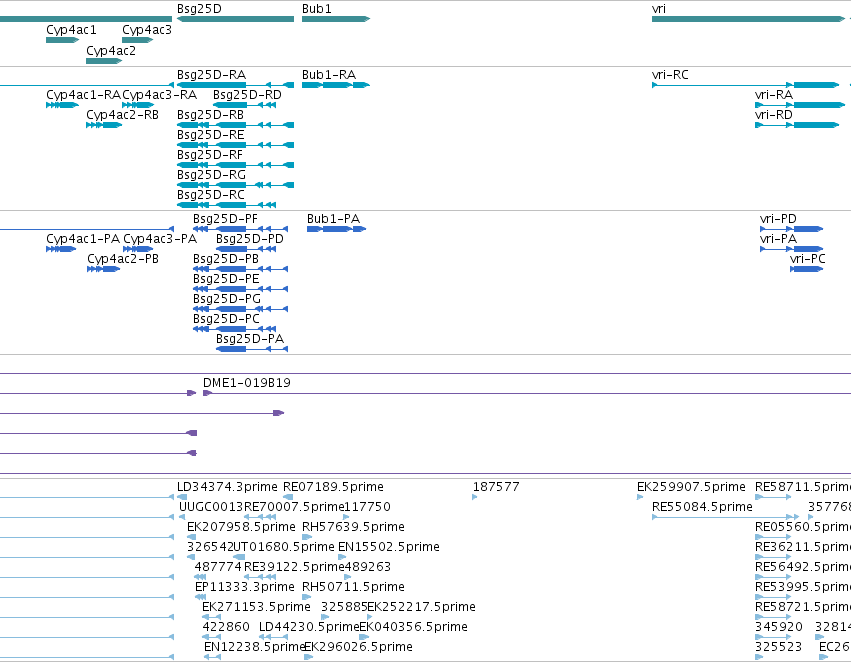Image resolution: width=851 pixels, height=662 pixels.
Task: Click the RE36211.5prime EST
Action: coord(773,557)
